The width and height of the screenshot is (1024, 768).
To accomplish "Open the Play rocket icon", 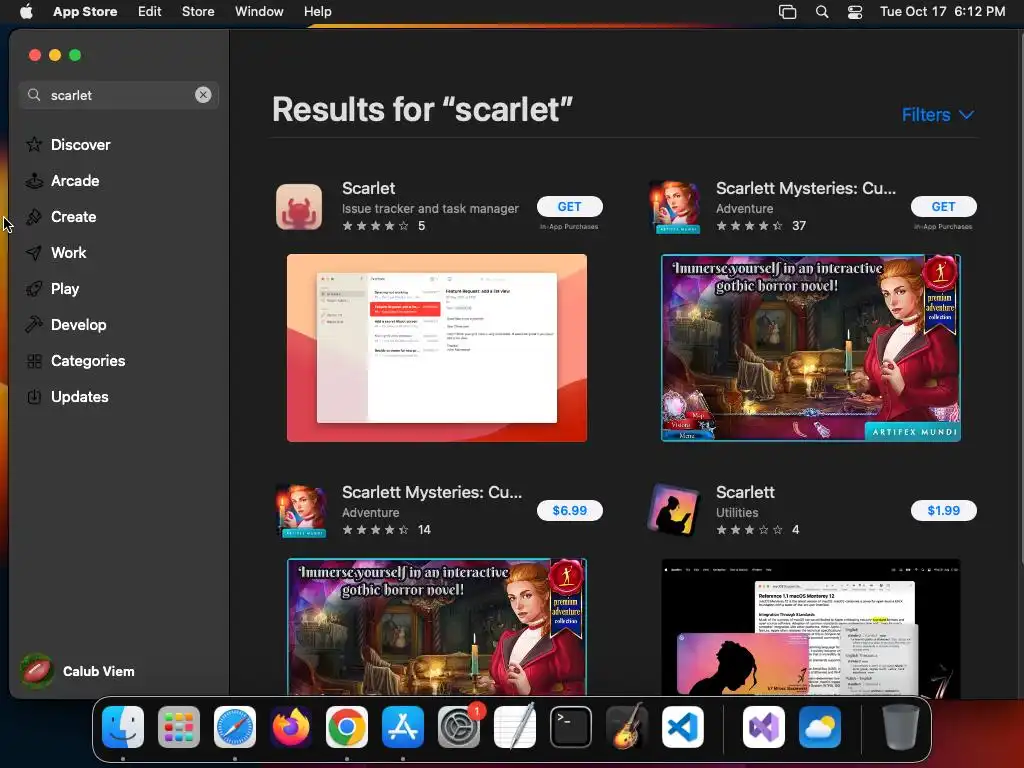I will (x=34, y=289).
